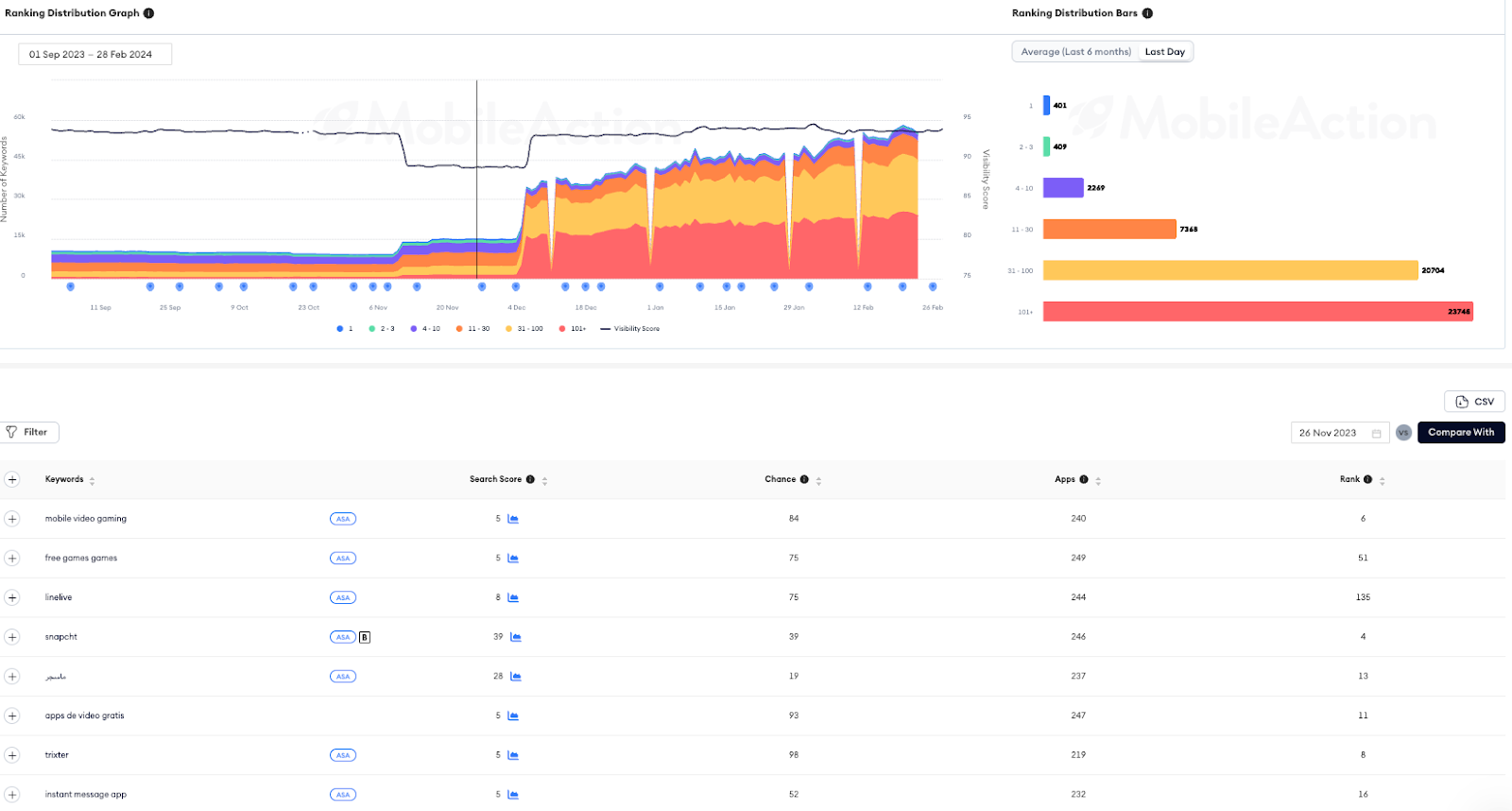Open the 26 Nov 2023 date picker
Image resolution: width=1512 pixels, height=811 pixels.
(1340, 433)
